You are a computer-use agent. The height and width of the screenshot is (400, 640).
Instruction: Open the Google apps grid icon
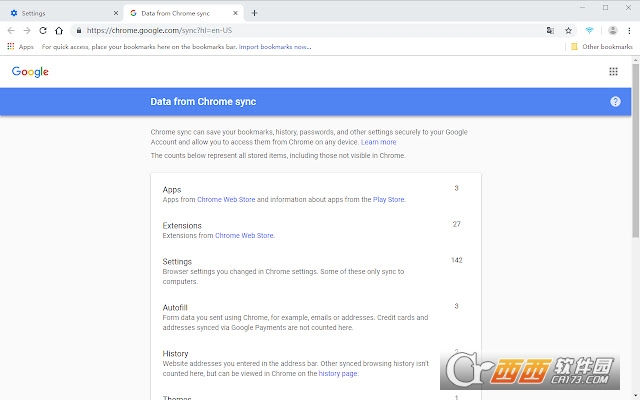(x=613, y=72)
